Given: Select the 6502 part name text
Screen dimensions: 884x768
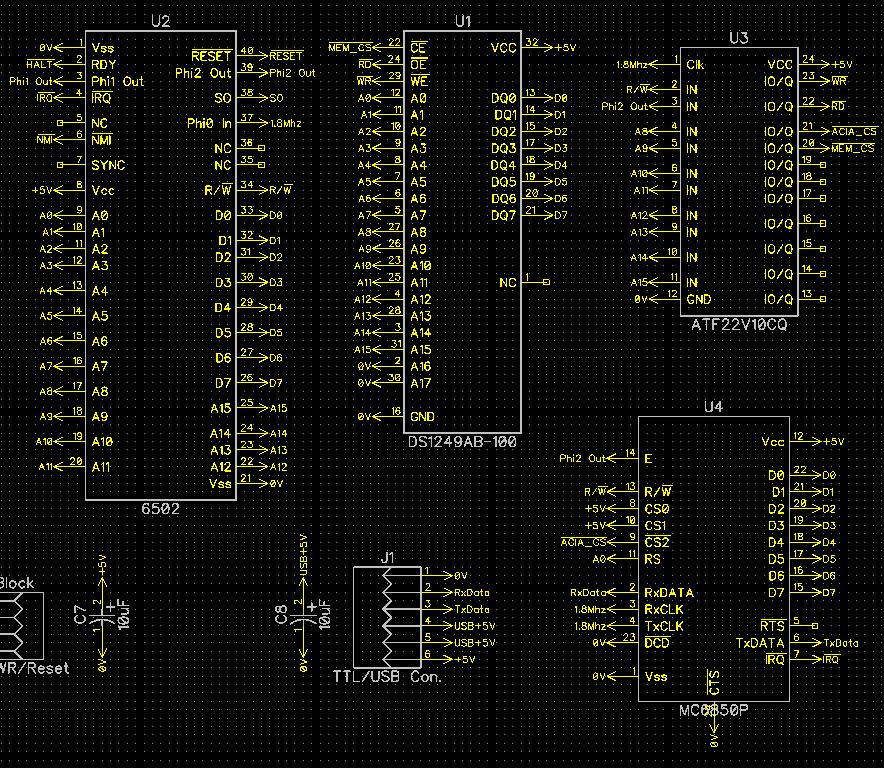Looking at the screenshot, I should (160, 508).
